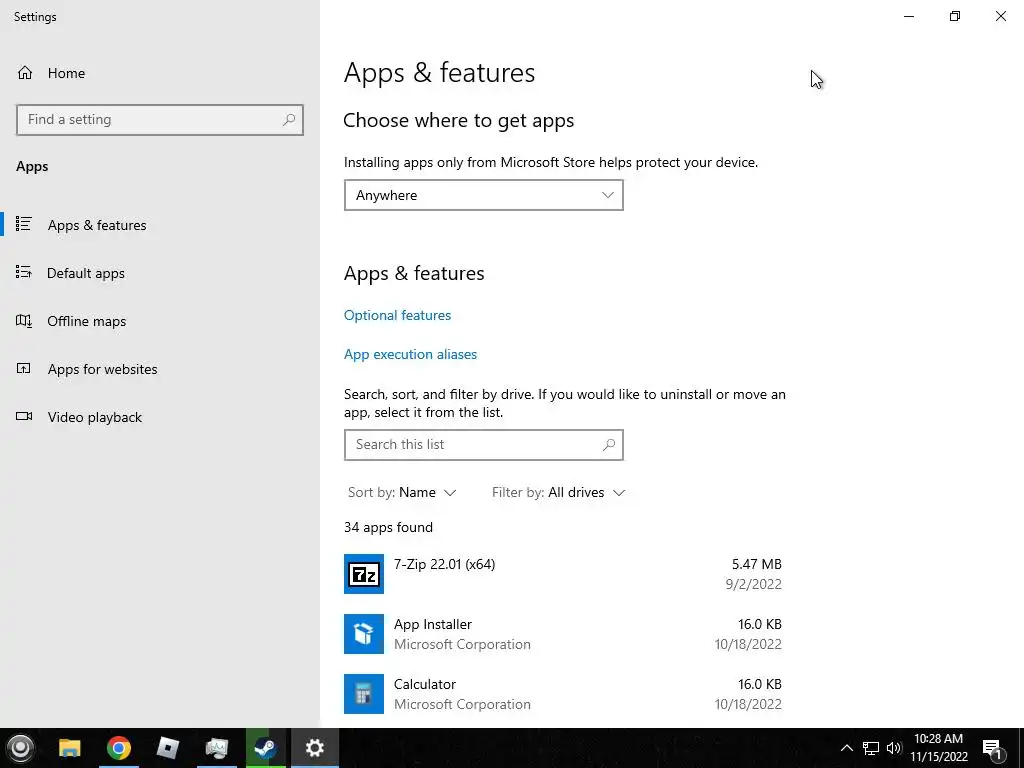Image resolution: width=1024 pixels, height=768 pixels.
Task: Select the App Installer icon
Action: click(x=364, y=634)
